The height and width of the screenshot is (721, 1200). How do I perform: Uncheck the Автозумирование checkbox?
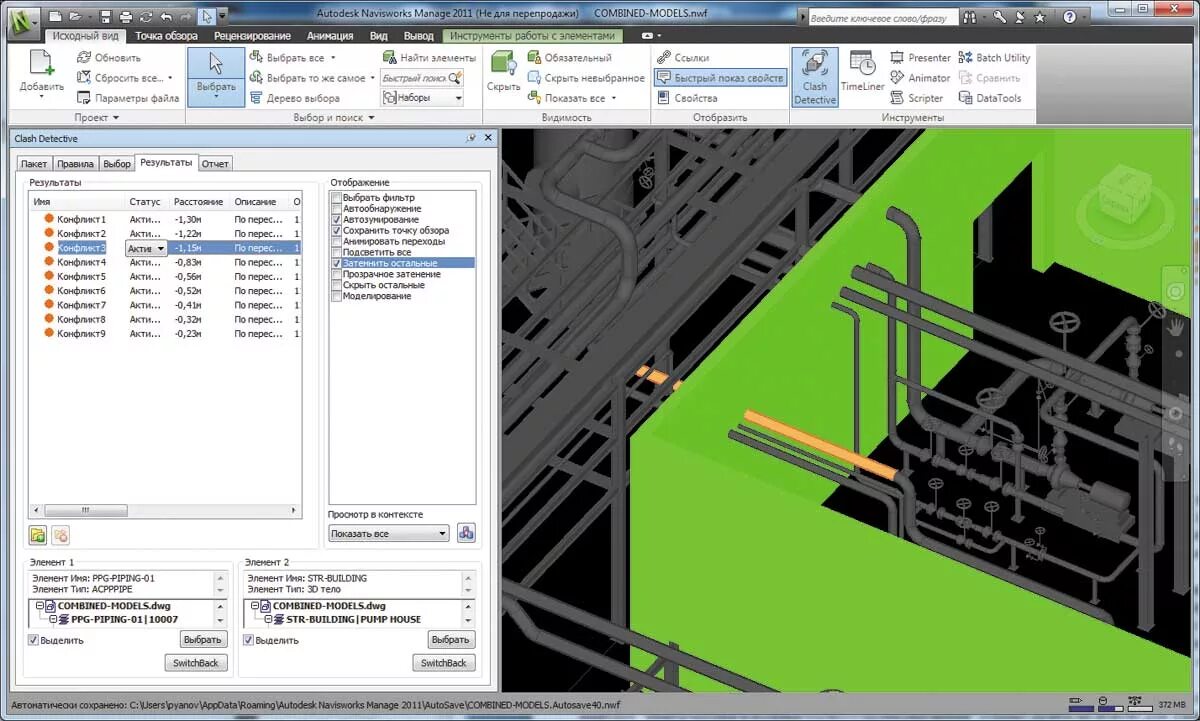coord(337,220)
